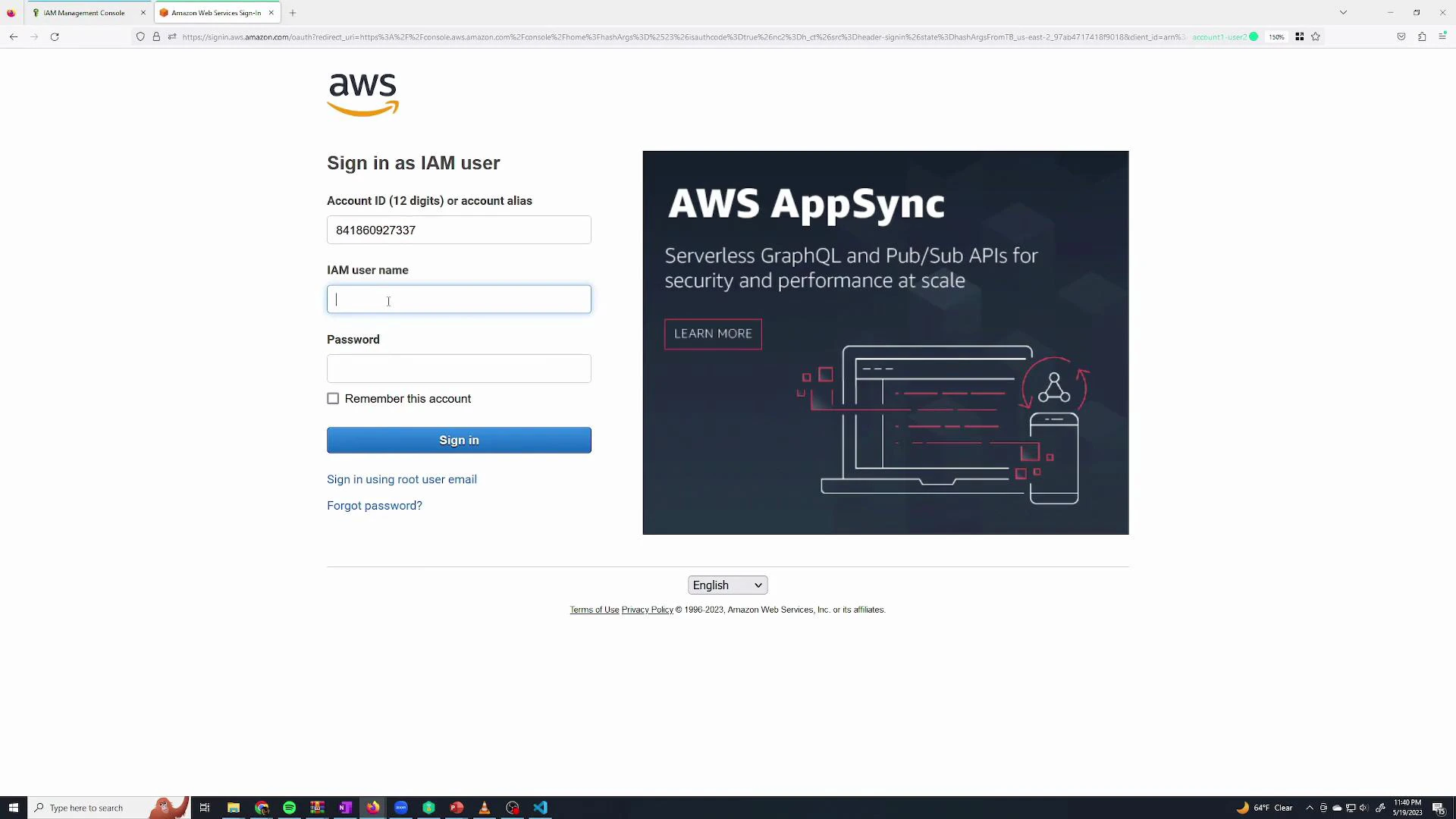Image resolution: width=1456 pixels, height=819 pixels.
Task: Click the shield tracking protection icon
Action: click(x=140, y=36)
